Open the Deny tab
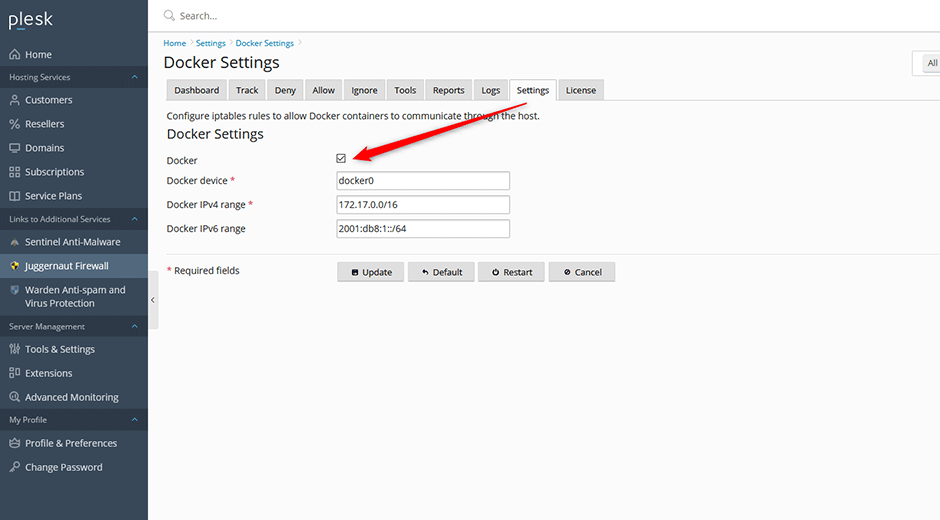This screenshot has height=520, width=940. click(285, 90)
